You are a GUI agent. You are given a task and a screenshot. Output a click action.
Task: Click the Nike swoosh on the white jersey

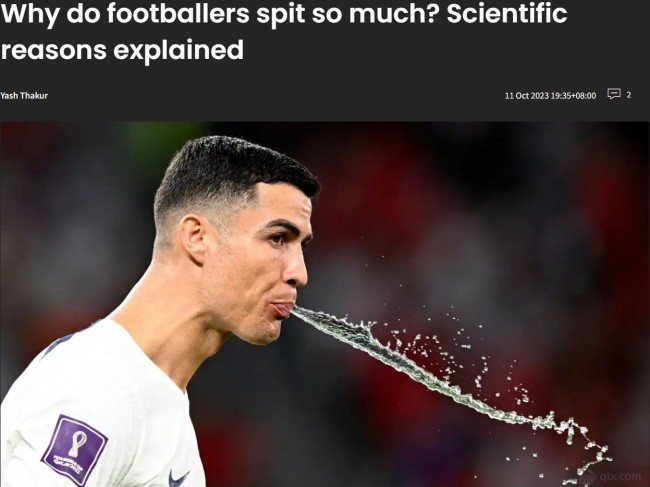click(179, 478)
